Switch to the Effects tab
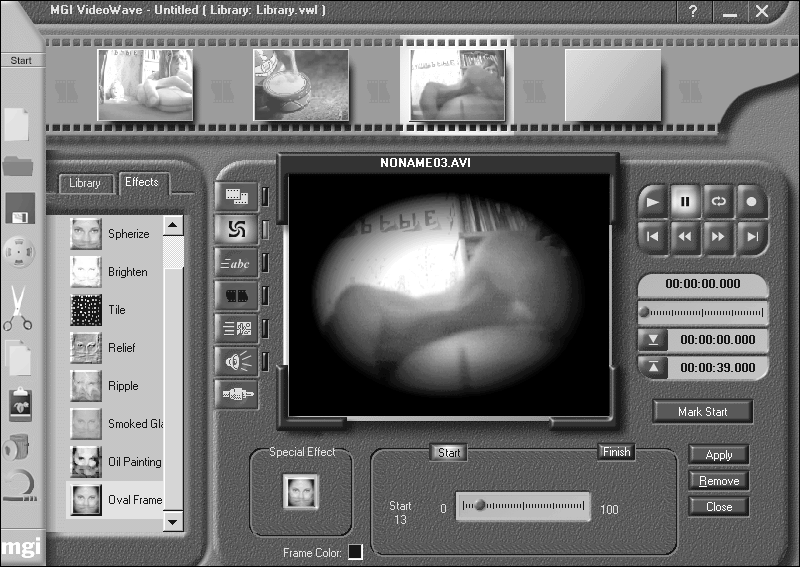This screenshot has height=567, width=800. coord(142,182)
